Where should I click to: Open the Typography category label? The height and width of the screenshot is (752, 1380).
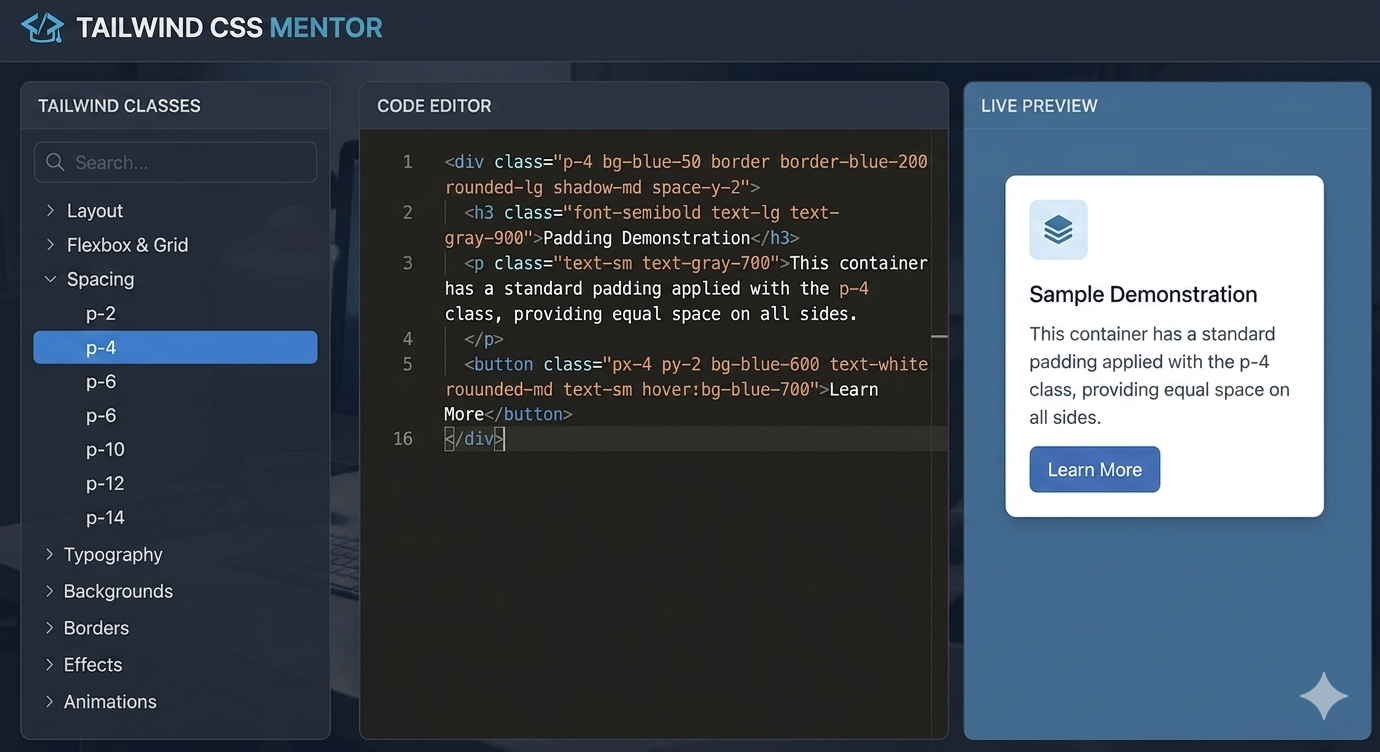point(113,554)
